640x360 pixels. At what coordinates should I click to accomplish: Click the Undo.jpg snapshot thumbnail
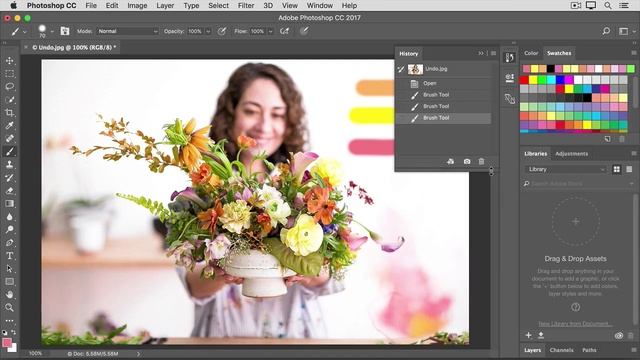click(x=416, y=69)
